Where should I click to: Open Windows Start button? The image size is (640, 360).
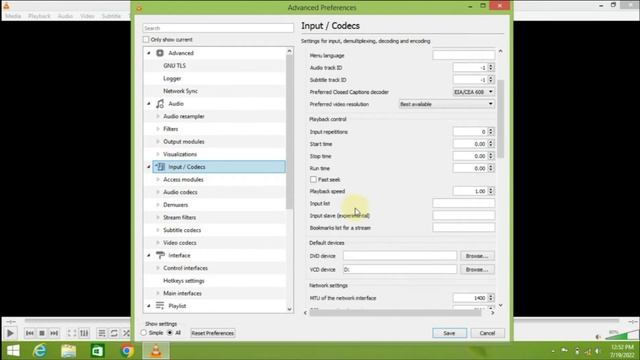13,351
